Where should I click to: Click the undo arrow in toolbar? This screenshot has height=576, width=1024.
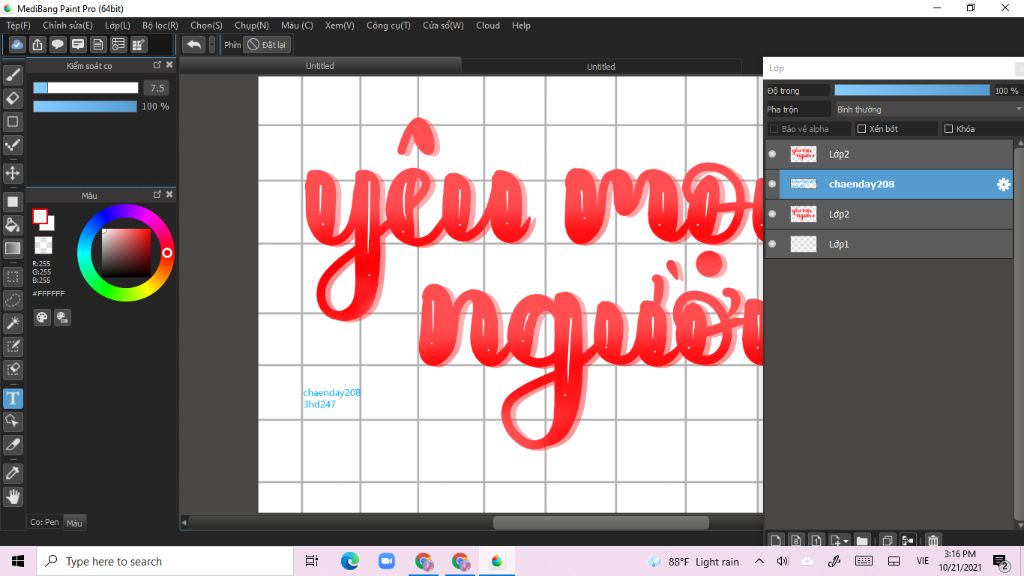193,44
